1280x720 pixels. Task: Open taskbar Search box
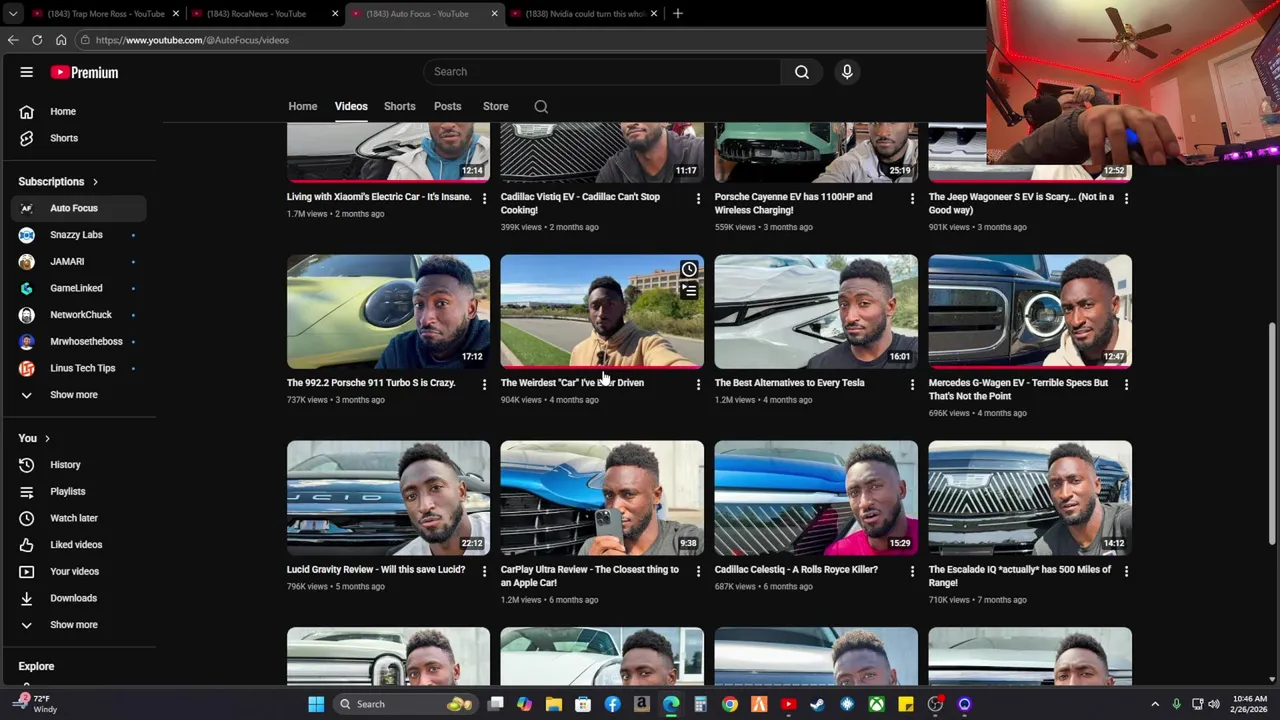click(x=408, y=704)
